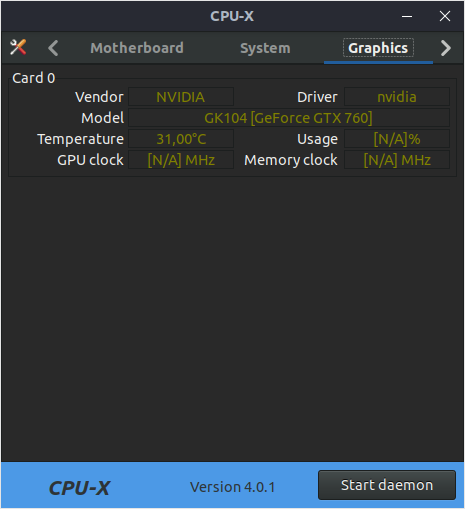Click the Card 0 frame label

coord(34,78)
